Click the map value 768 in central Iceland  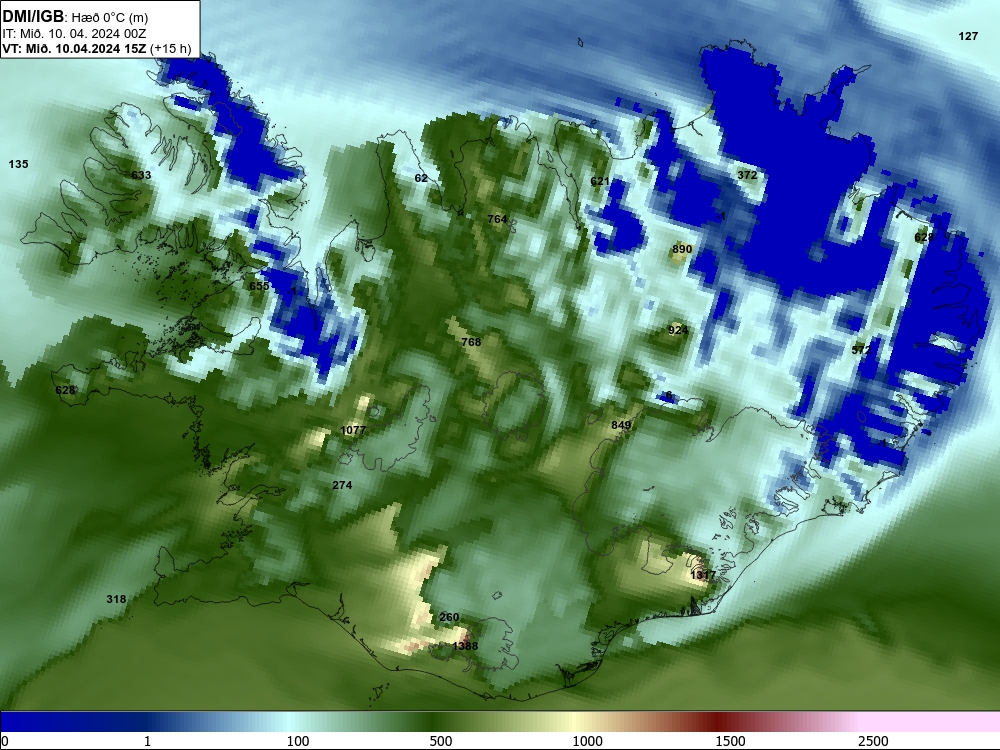(x=471, y=342)
